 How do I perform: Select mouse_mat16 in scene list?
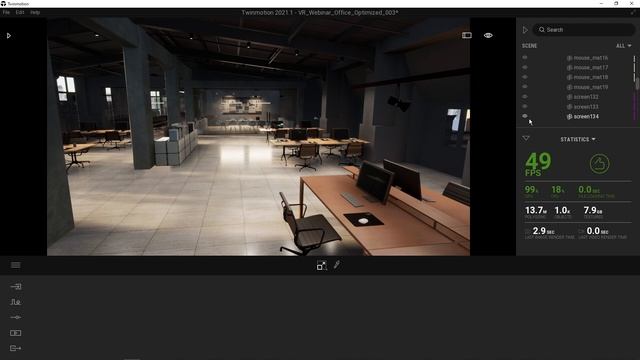(591, 58)
